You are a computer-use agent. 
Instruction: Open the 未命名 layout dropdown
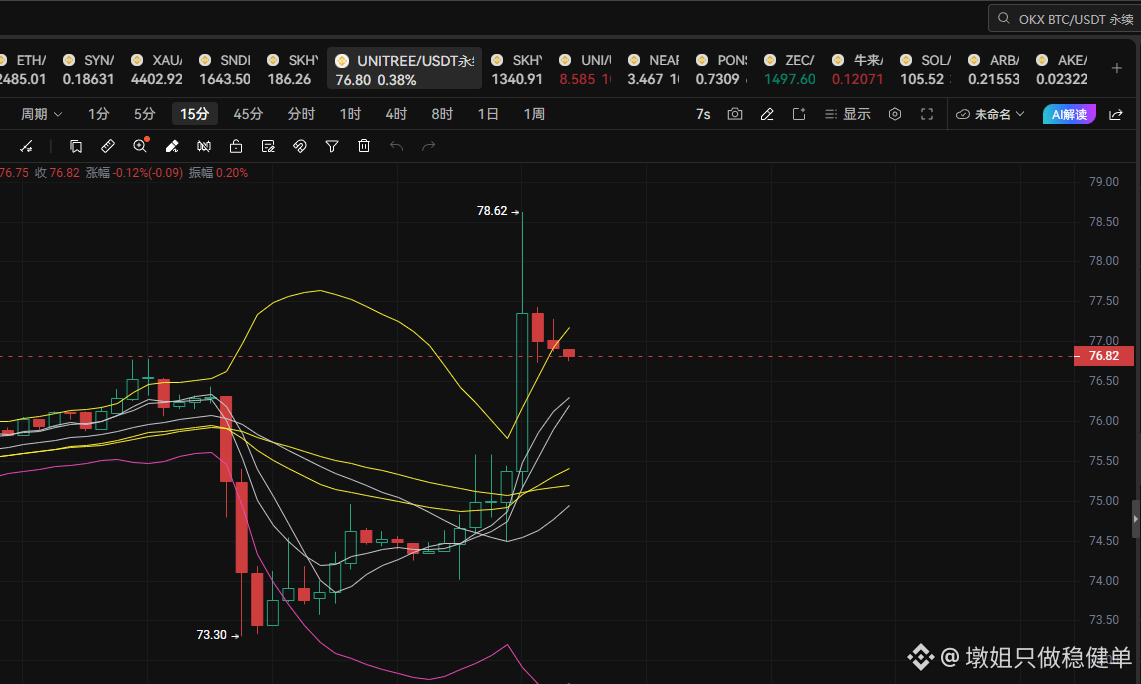coord(990,114)
